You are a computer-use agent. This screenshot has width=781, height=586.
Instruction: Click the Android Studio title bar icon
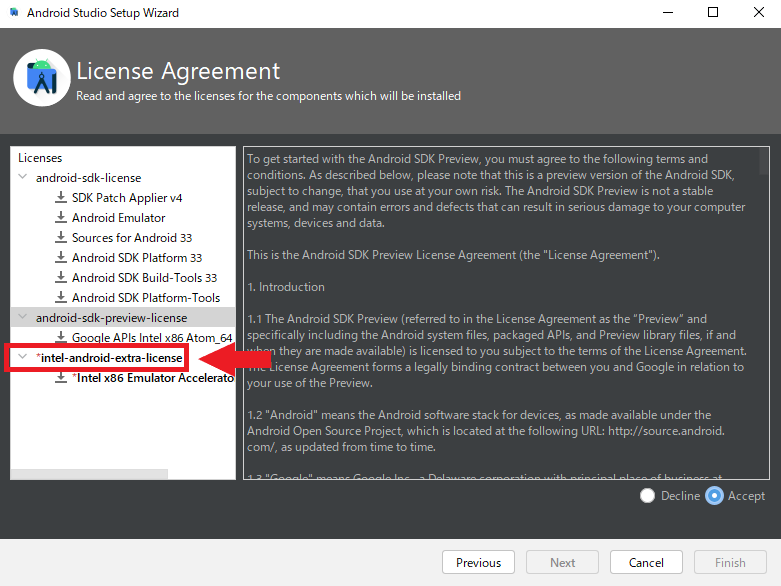14,12
